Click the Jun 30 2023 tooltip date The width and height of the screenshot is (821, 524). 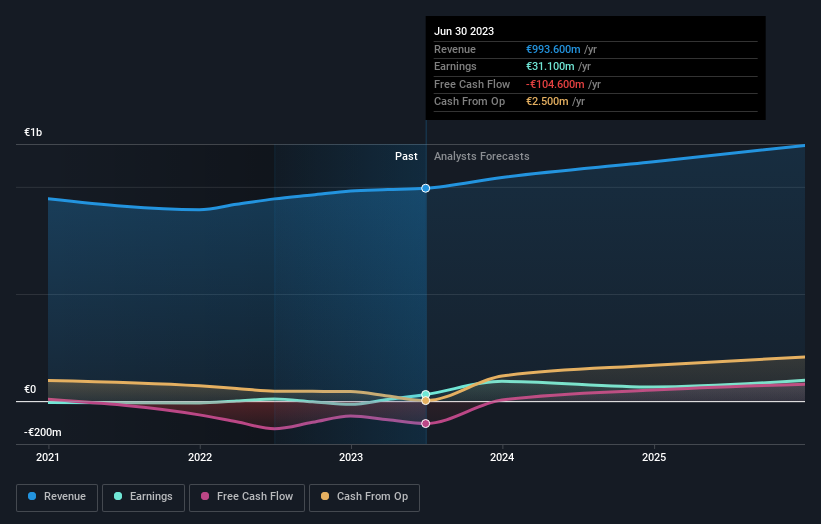464,31
